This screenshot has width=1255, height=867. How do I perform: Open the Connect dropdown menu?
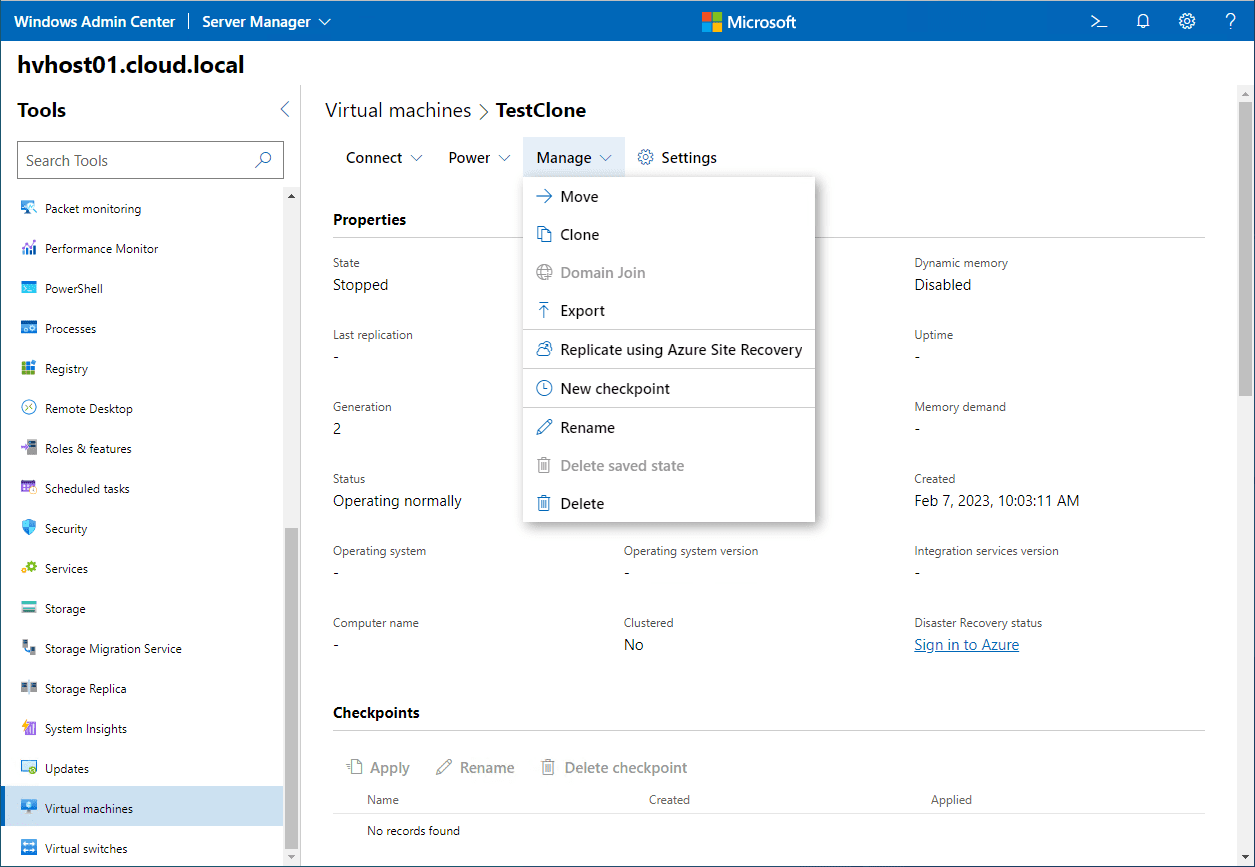(384, 158)
